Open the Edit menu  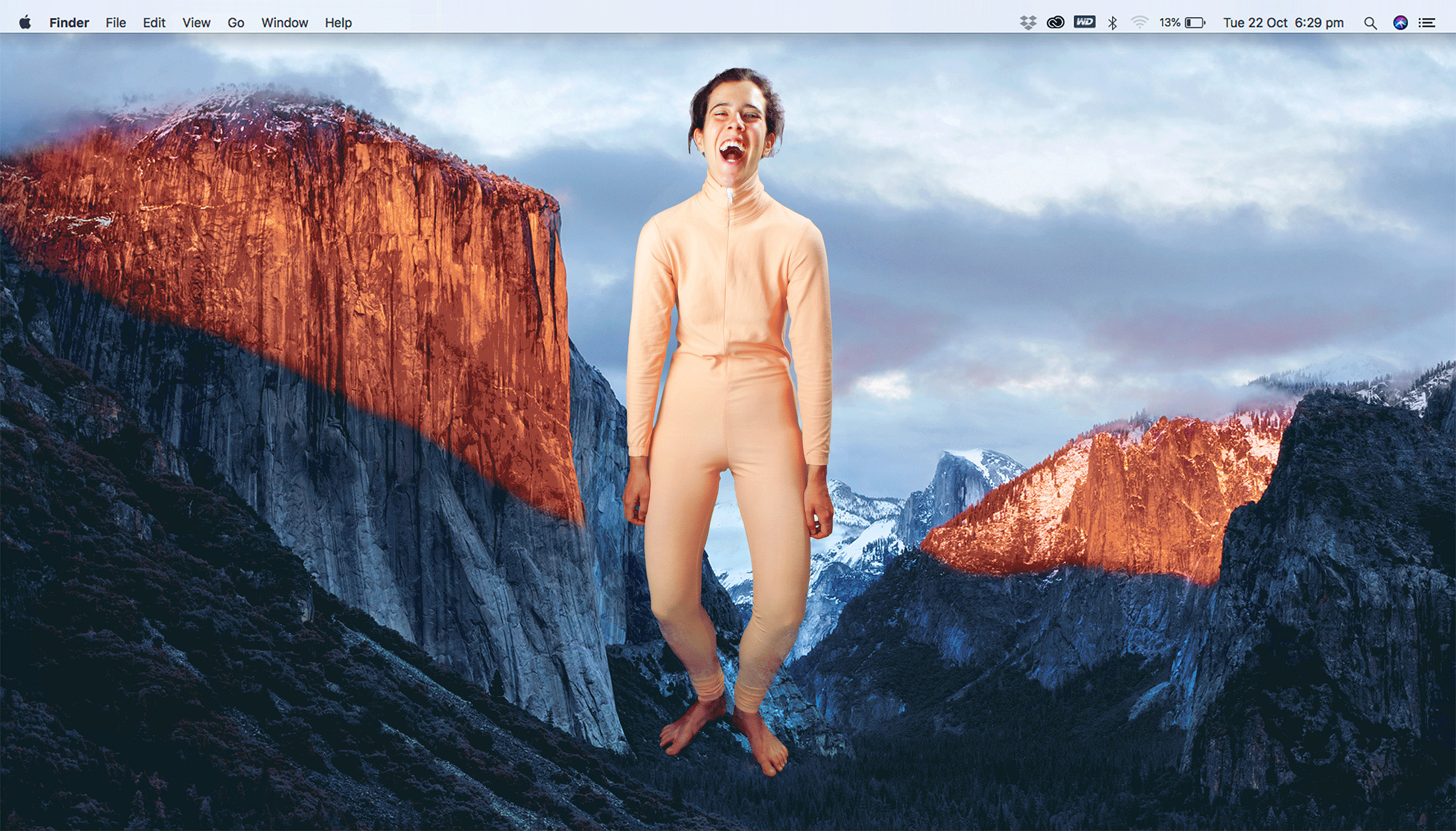point(153,22)
